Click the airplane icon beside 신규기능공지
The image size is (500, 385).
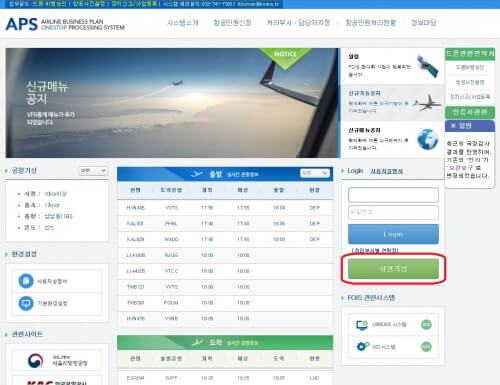tap(427, 103)
